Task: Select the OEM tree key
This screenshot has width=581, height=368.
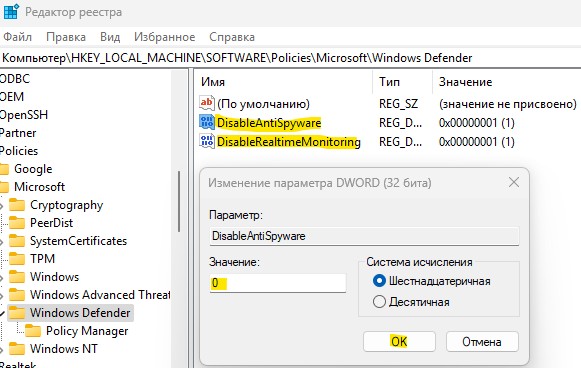Action: 12,97
